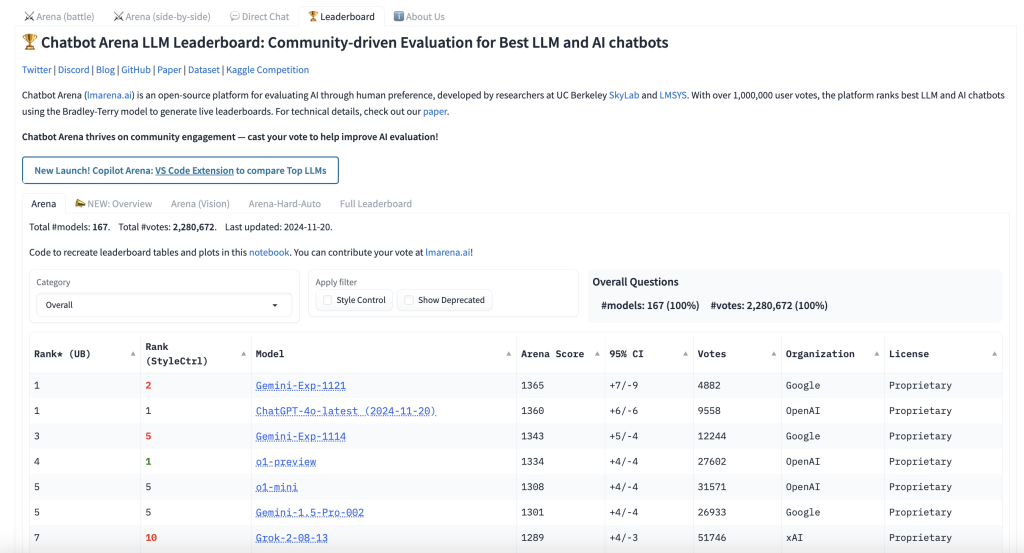Follow the LMSYS link
Screen dimensions: 1024x553
tap(673, 95)
